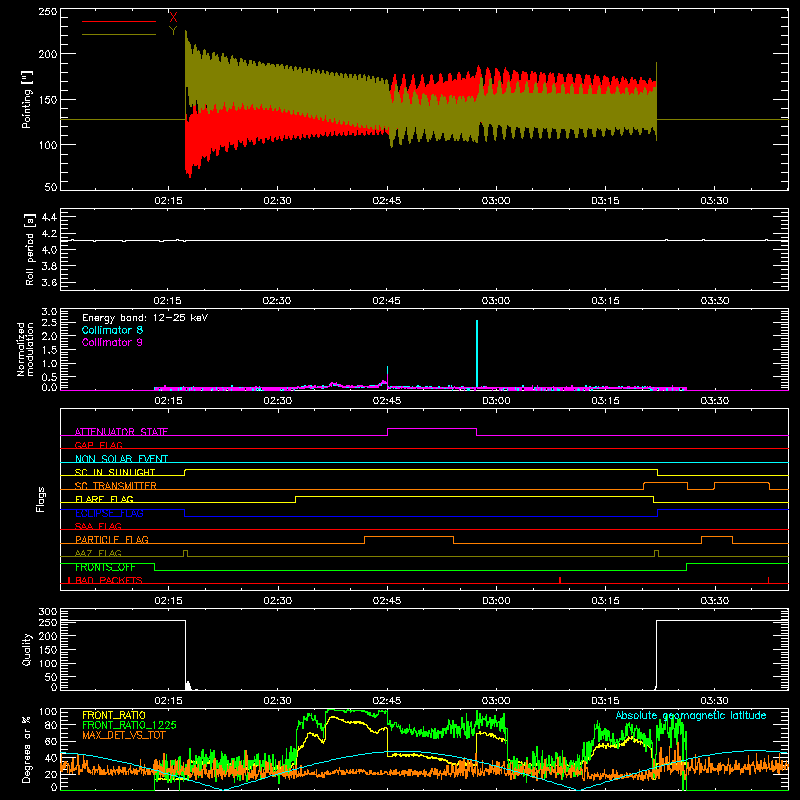Click the 250 tick label on Pointing axis

[x=48, y=11]
